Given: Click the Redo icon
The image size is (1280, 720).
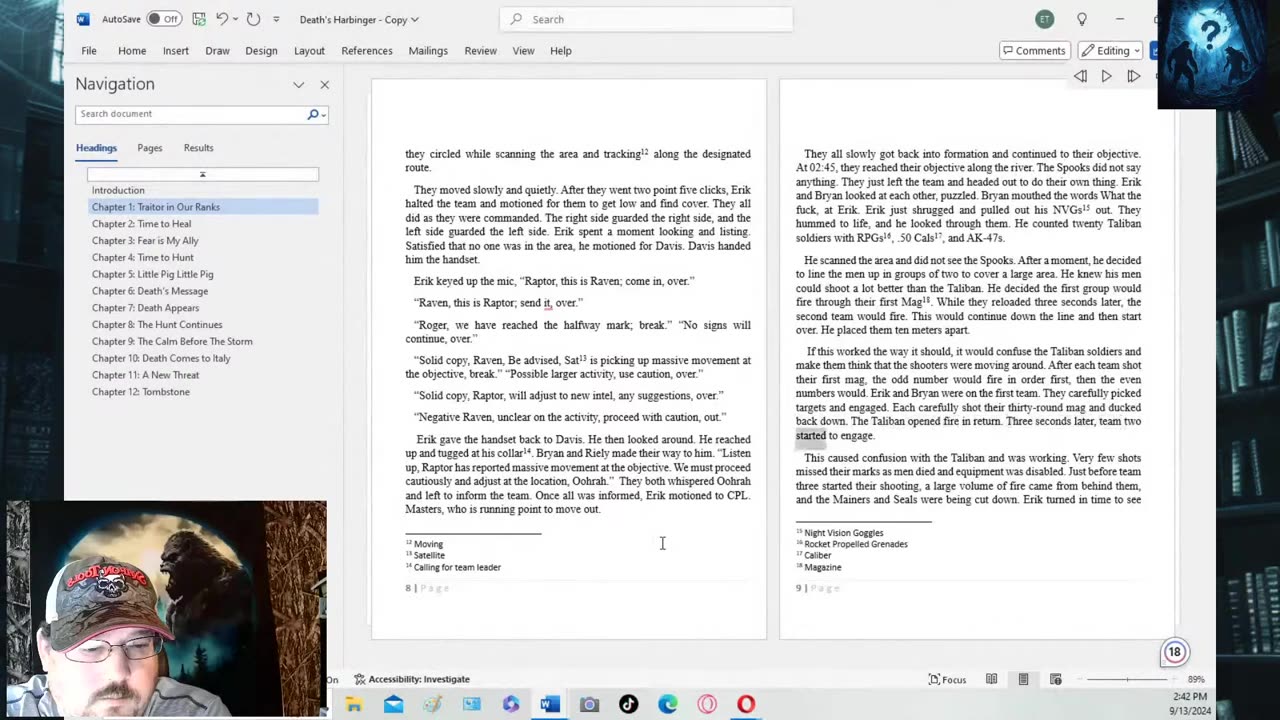Looking at the screenshot, I should (253, 19).
